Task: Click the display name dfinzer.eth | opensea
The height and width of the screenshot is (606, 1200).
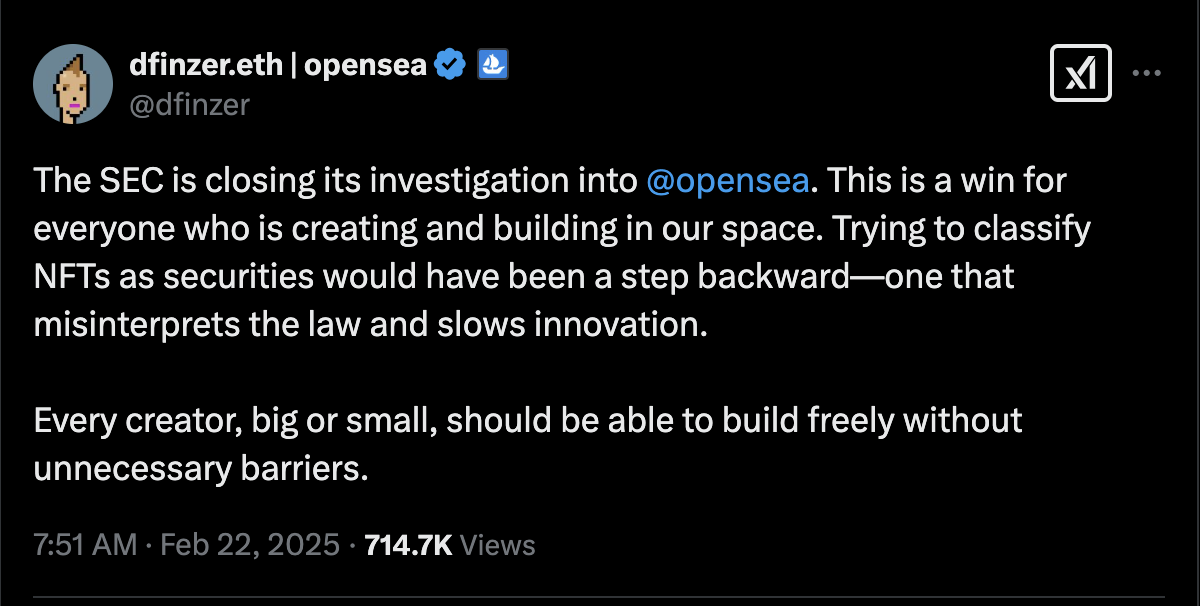Action: (278, 66)
